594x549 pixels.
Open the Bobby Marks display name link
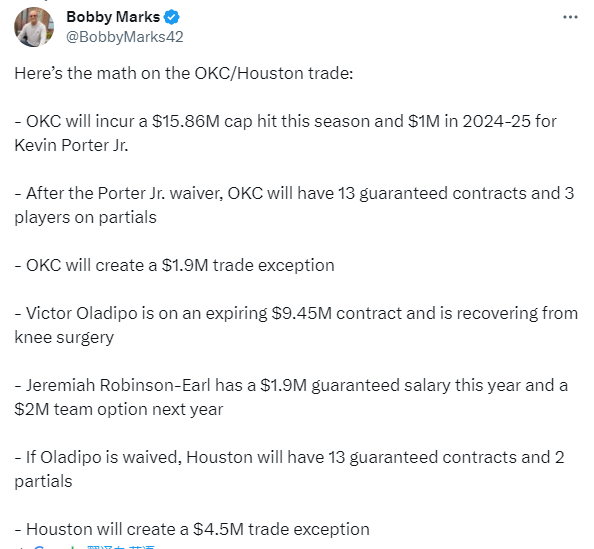point(113,17)
